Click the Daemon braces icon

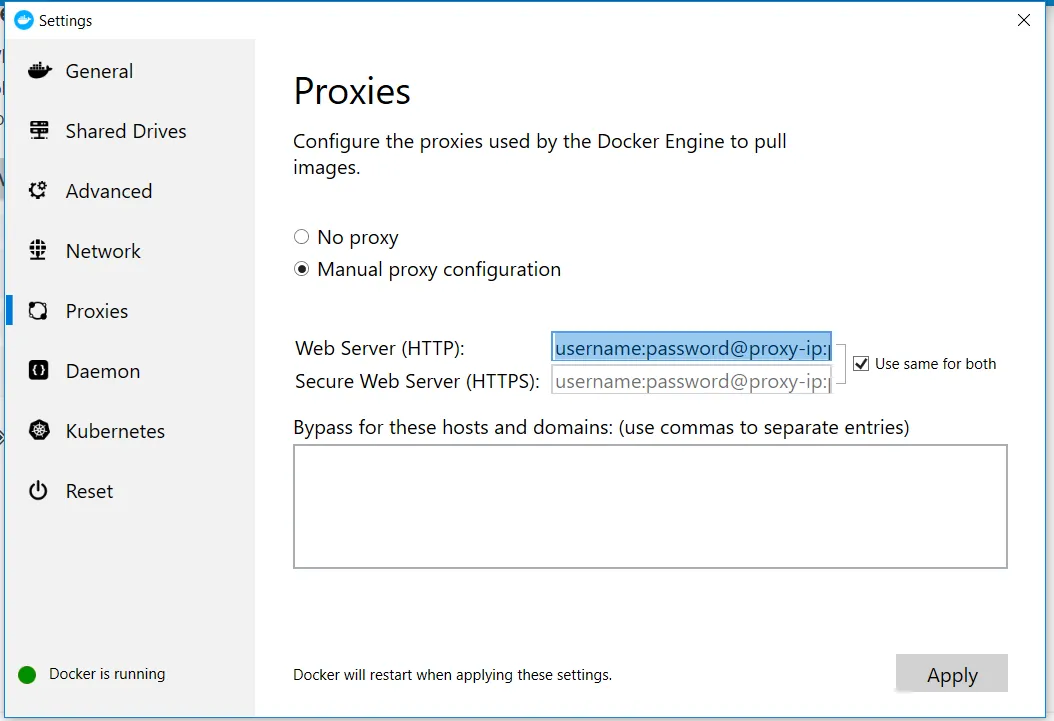pos(39,371)
